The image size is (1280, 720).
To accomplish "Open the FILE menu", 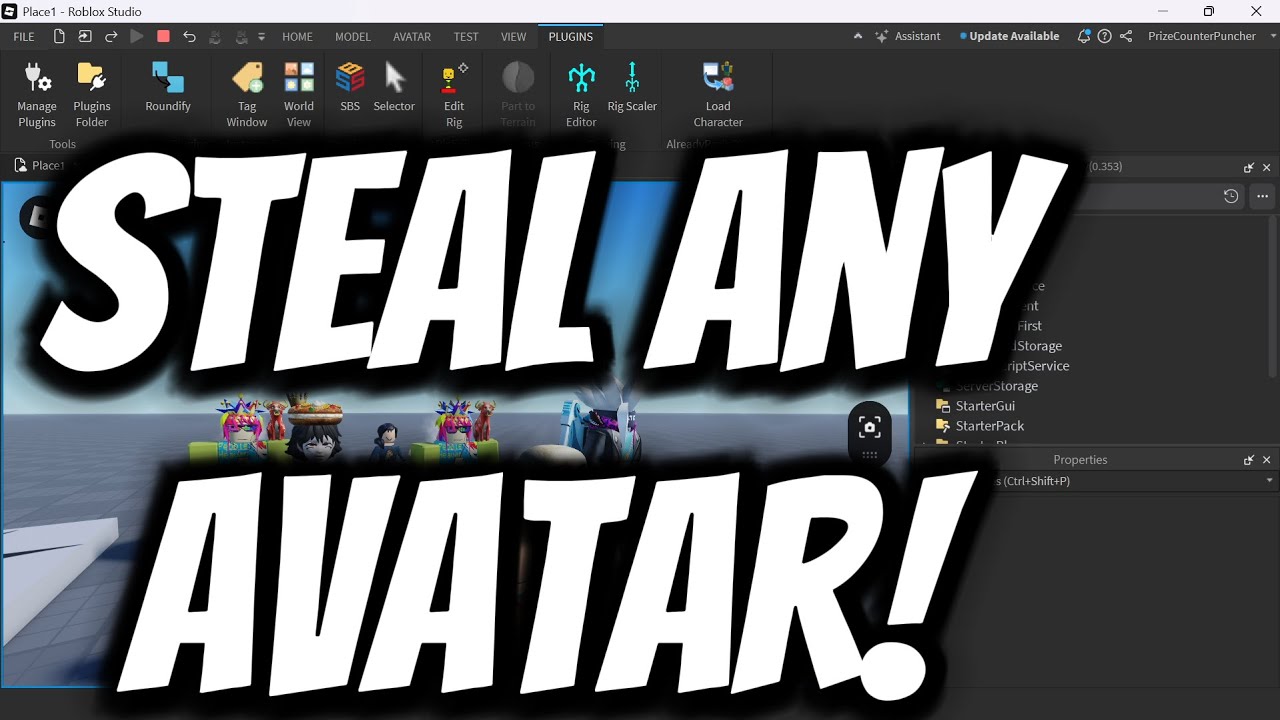I will 24,36.
